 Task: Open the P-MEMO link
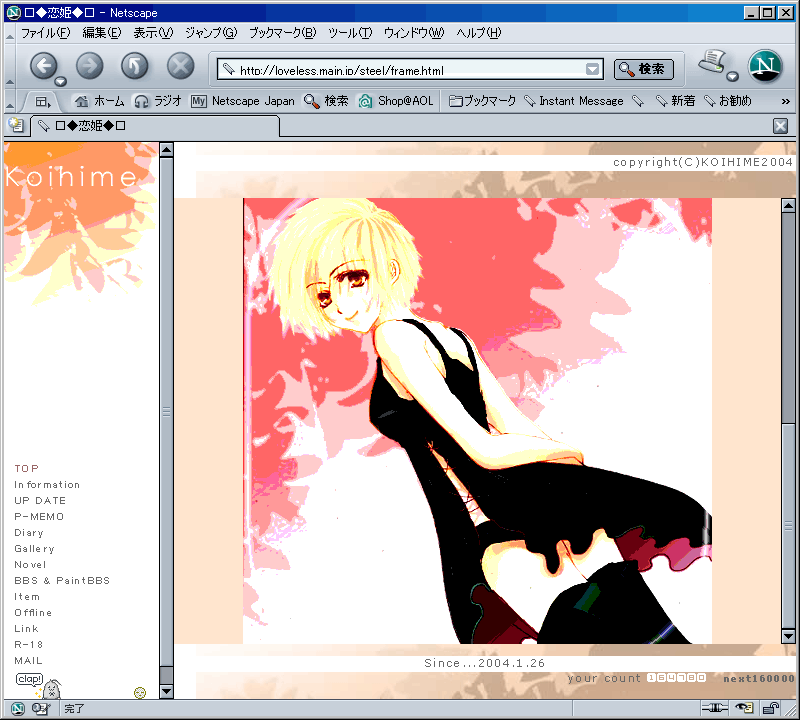[39, 516]
